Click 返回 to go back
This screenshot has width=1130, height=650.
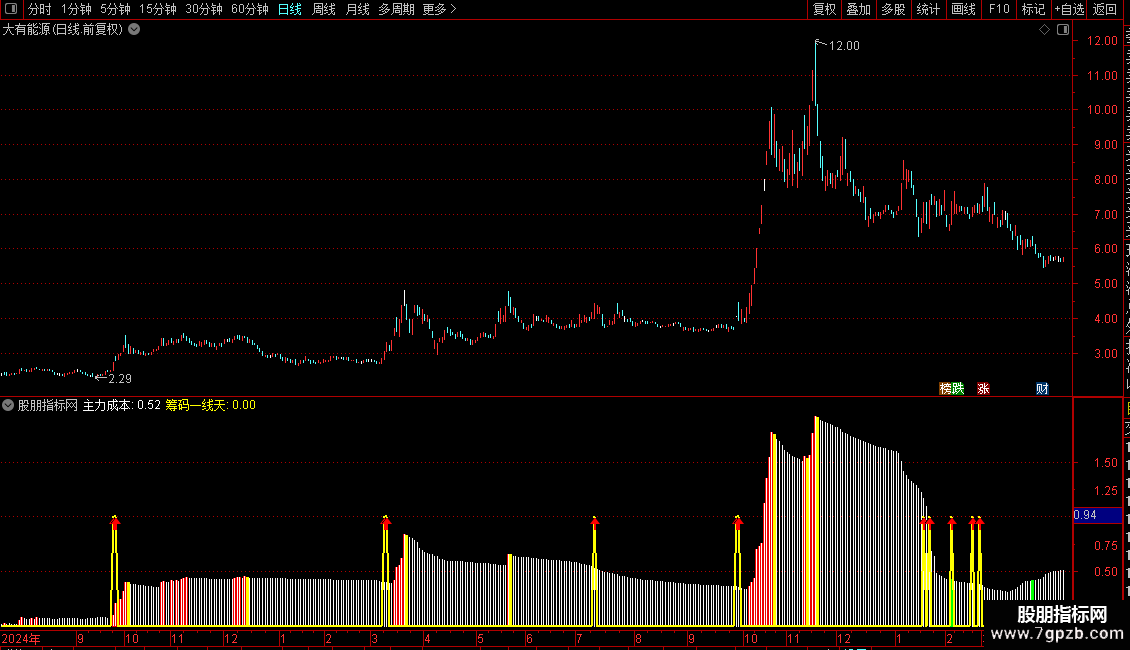tap(1105, 9)
